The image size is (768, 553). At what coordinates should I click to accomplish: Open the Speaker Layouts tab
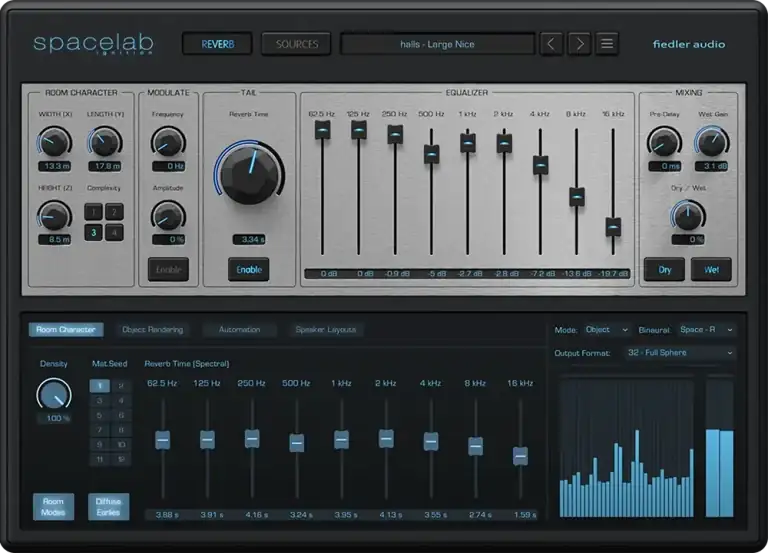326,330
